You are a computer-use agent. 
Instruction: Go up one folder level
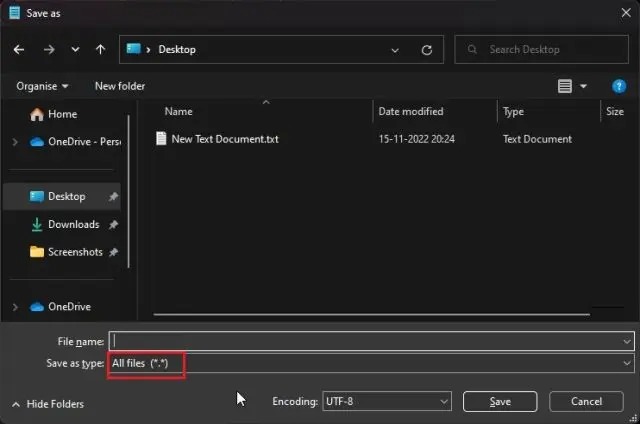point(100,50)
